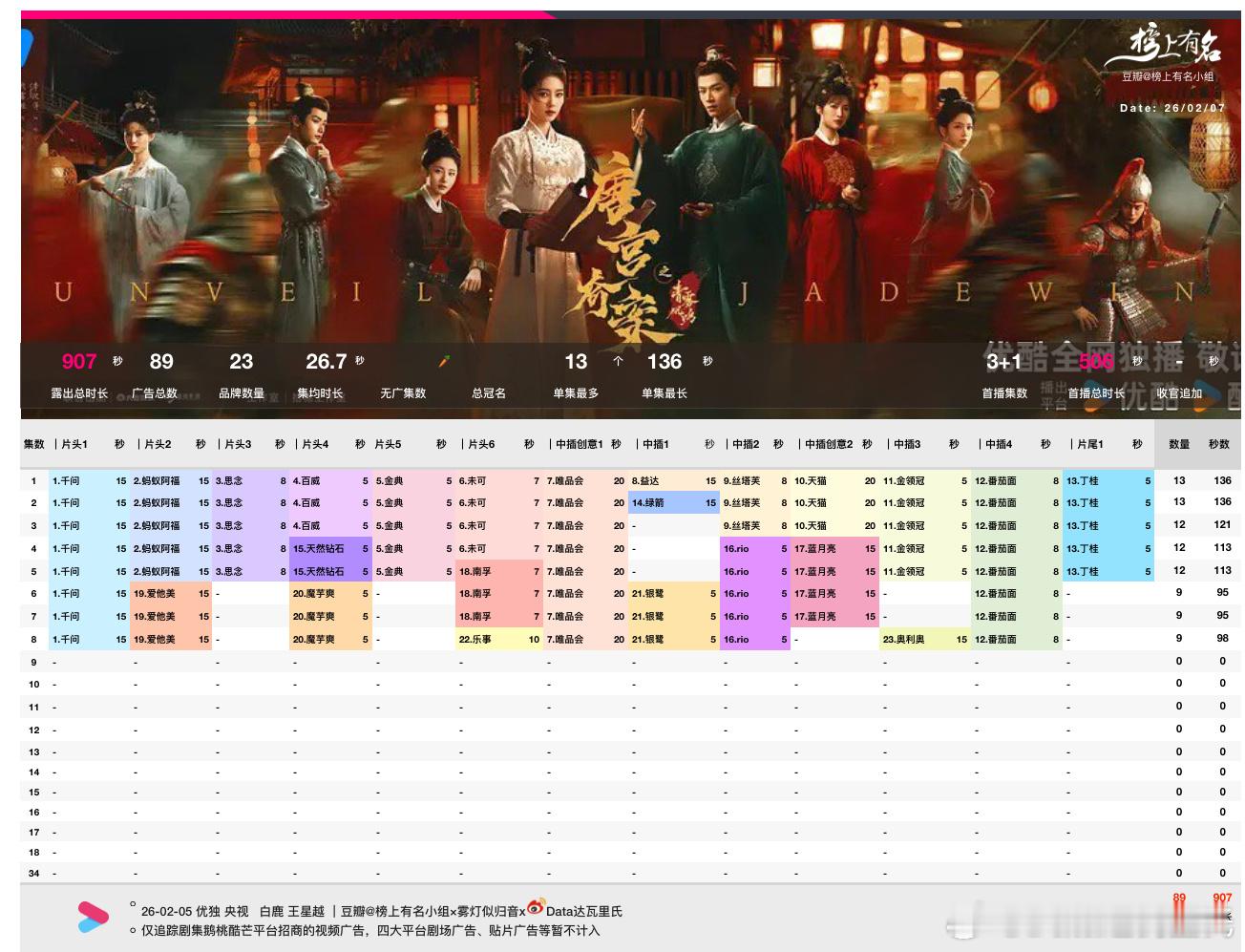
Task: Click the footer note starting with 仅追踪剧集
Action: point(370,930)
